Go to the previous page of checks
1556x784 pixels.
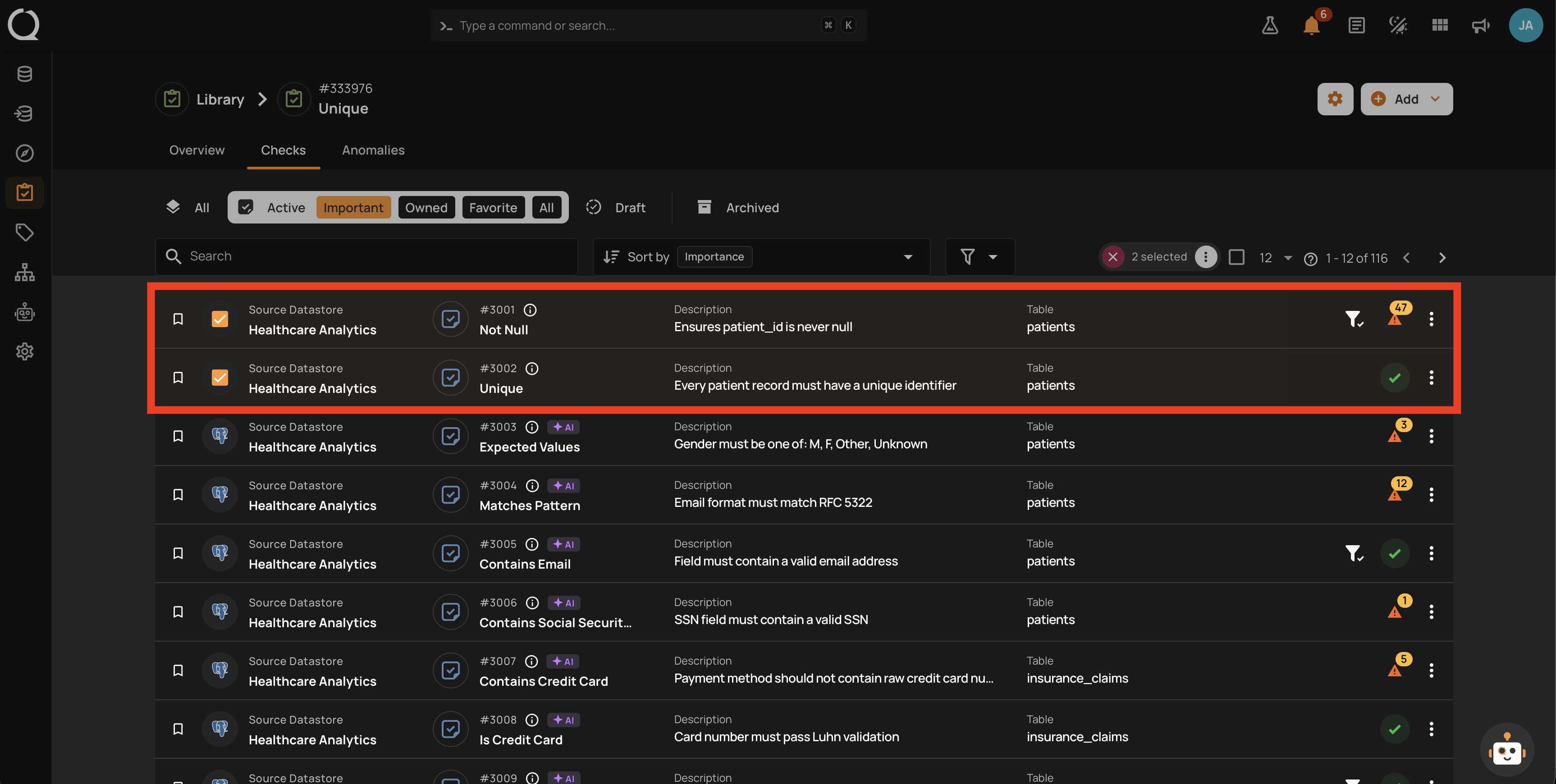click(1405, 258)
